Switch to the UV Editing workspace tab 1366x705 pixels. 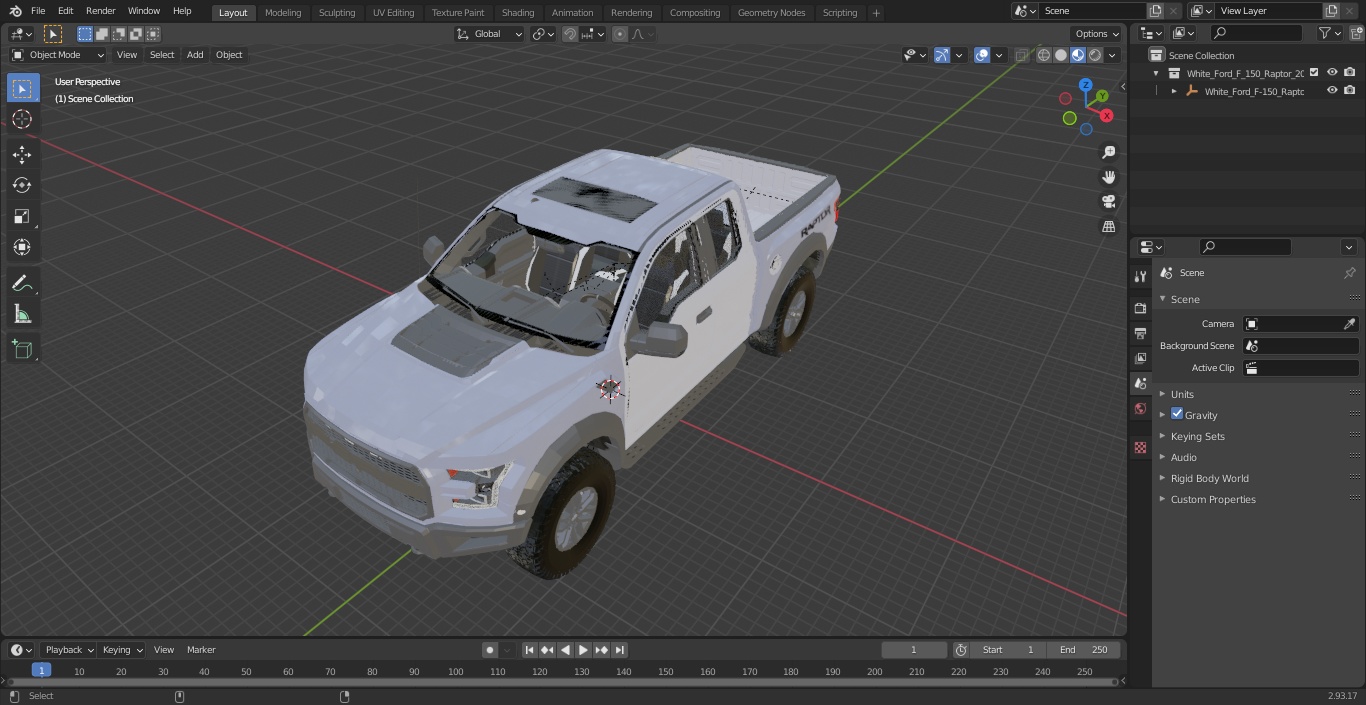point(393,13)
